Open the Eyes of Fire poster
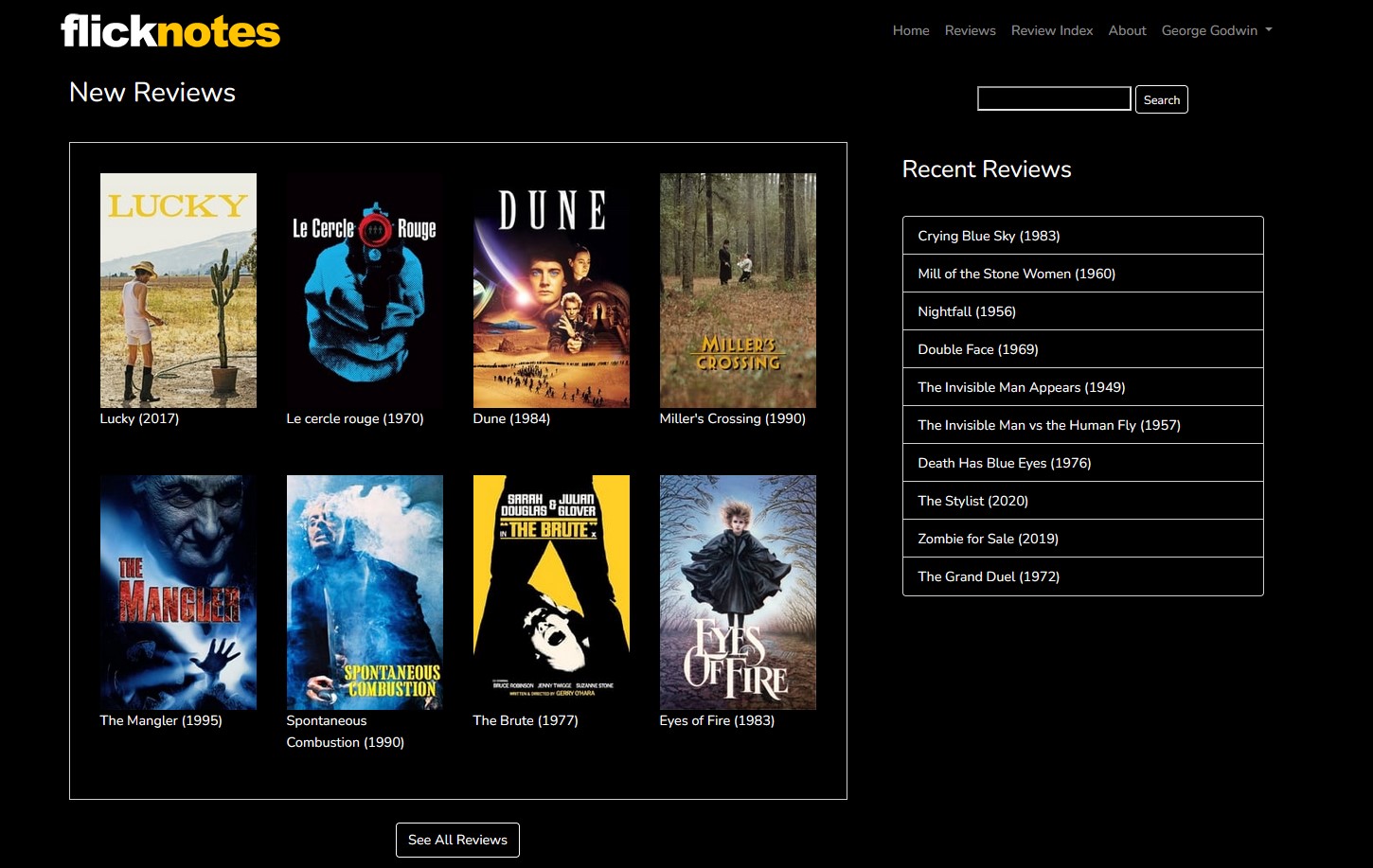Viewport: 1373px width, 868px height. pos(738,593)
